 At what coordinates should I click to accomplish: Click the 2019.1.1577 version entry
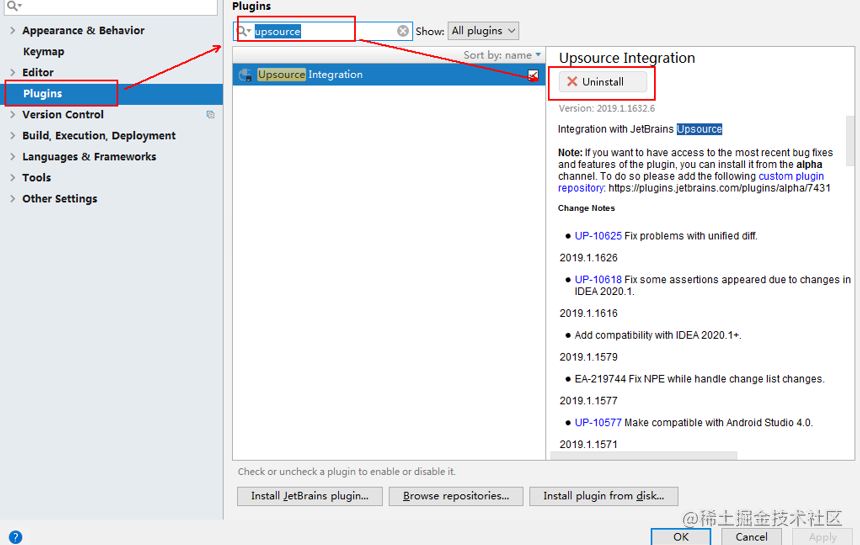pos(589,401)
